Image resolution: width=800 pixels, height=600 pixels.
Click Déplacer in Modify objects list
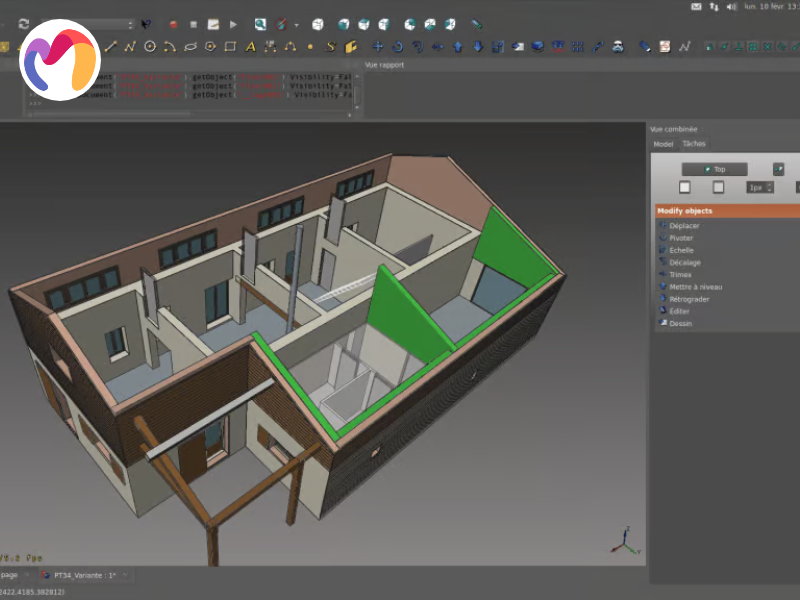pos(684,226)
